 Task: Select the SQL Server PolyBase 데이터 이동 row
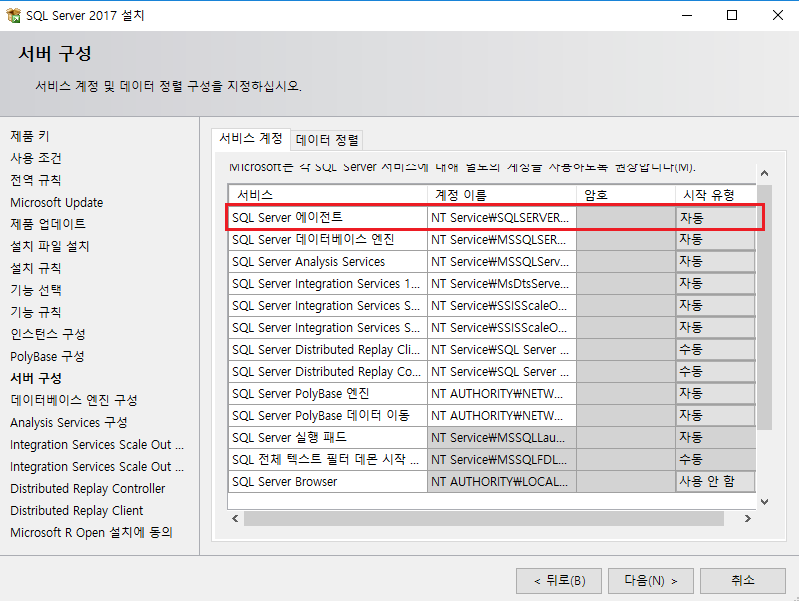pos(328,415)
